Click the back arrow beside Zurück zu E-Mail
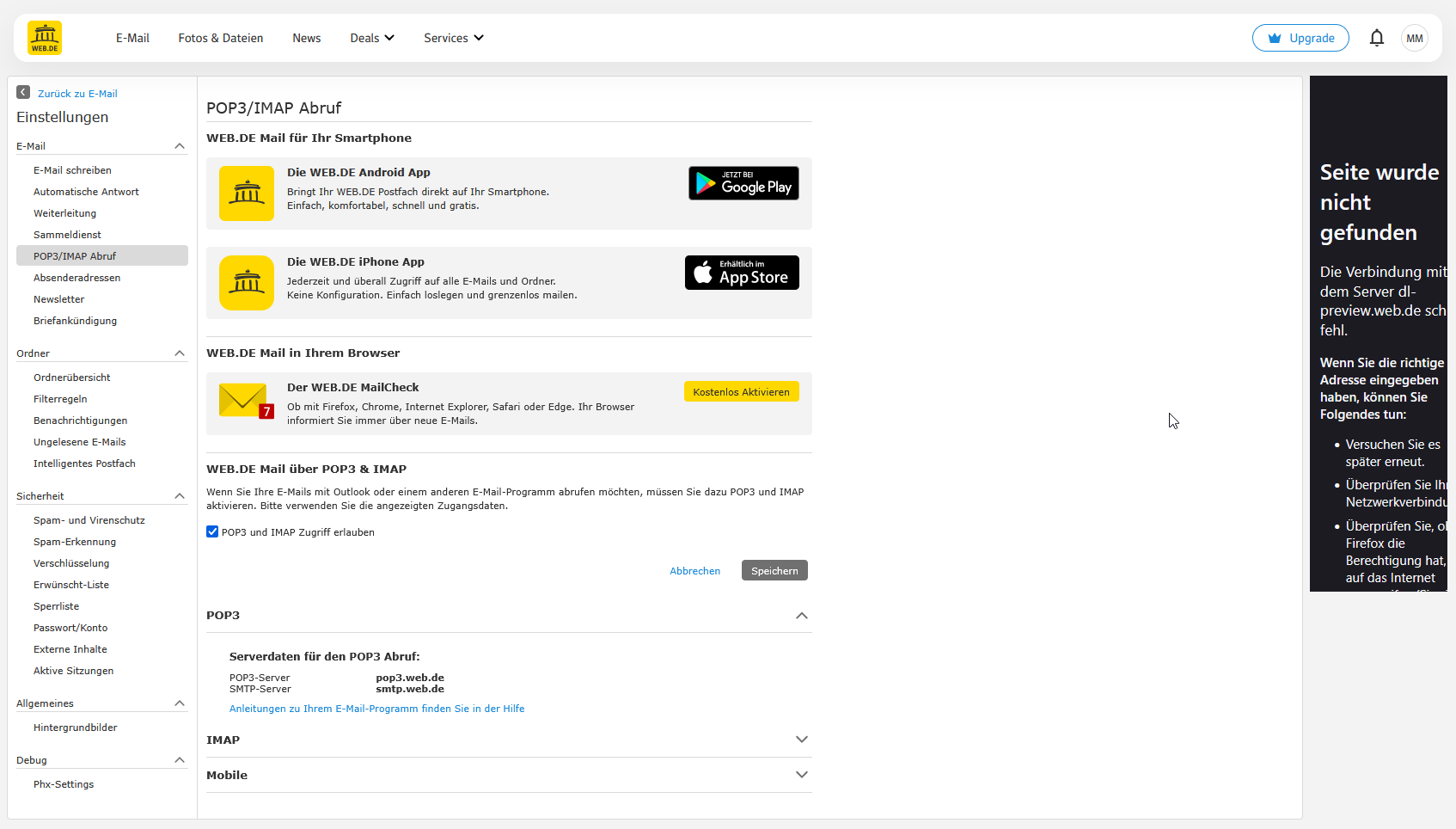 coord(21,93)
